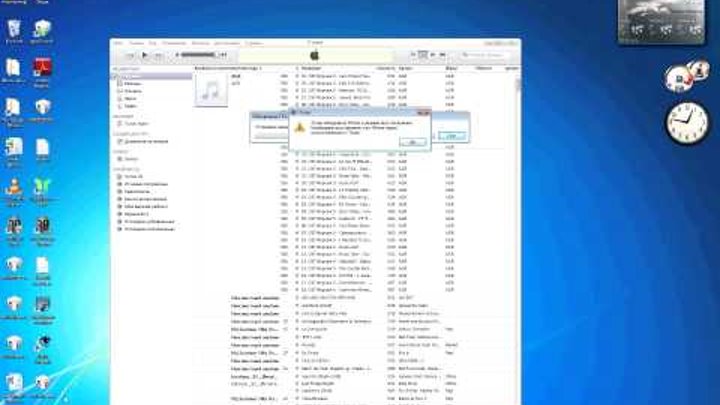Open the VLC media player desktop icon
Image resolution: width=720 pixels, height=405 pixels.
(x=14, y=187)
